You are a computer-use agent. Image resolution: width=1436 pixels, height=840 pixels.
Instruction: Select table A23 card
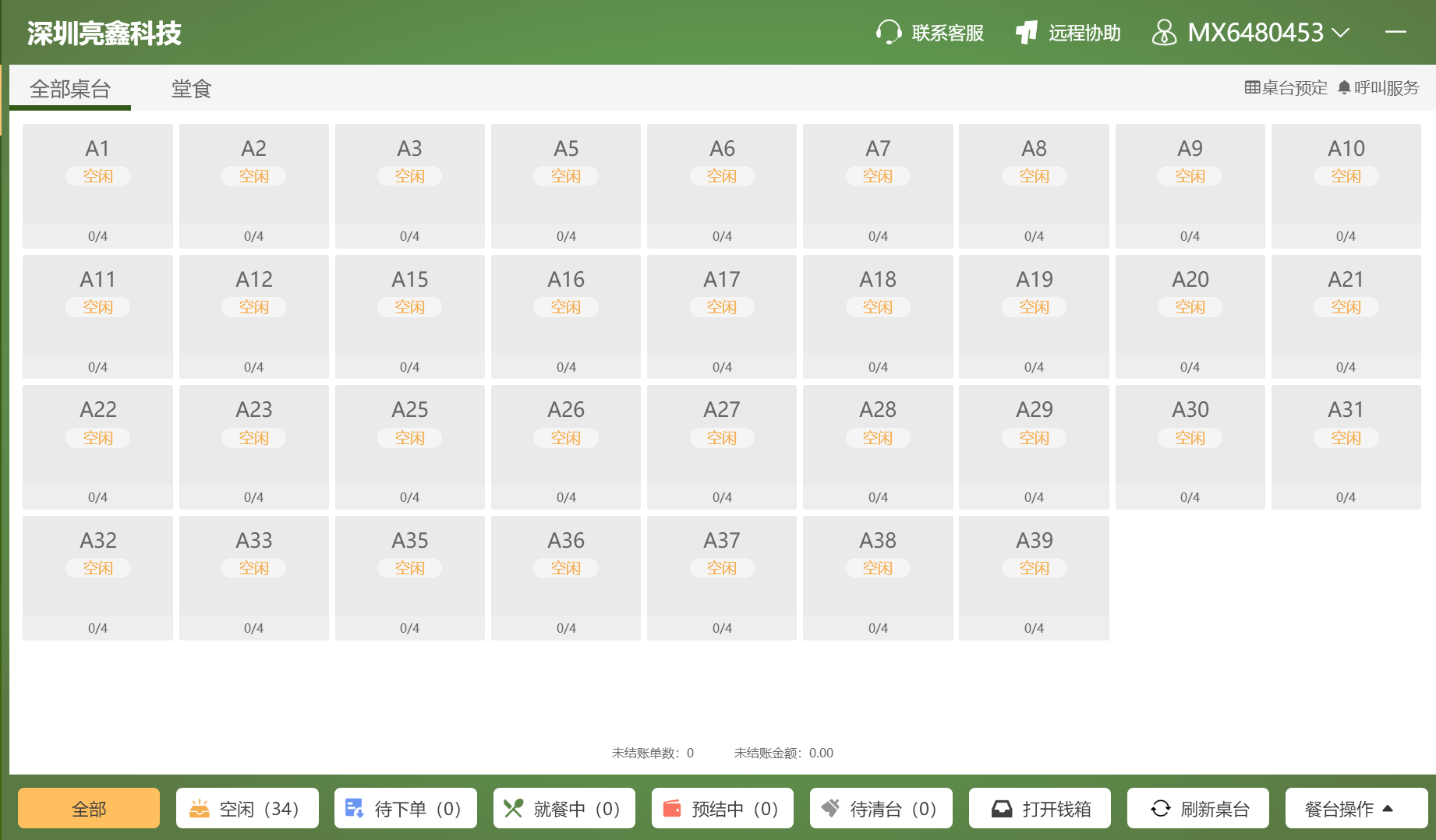[x=254, y=447]
